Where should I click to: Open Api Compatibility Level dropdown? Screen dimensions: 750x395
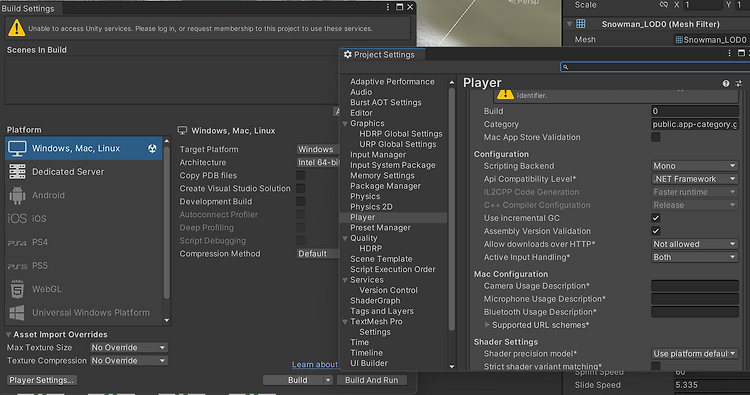click(x=695, y=179)
